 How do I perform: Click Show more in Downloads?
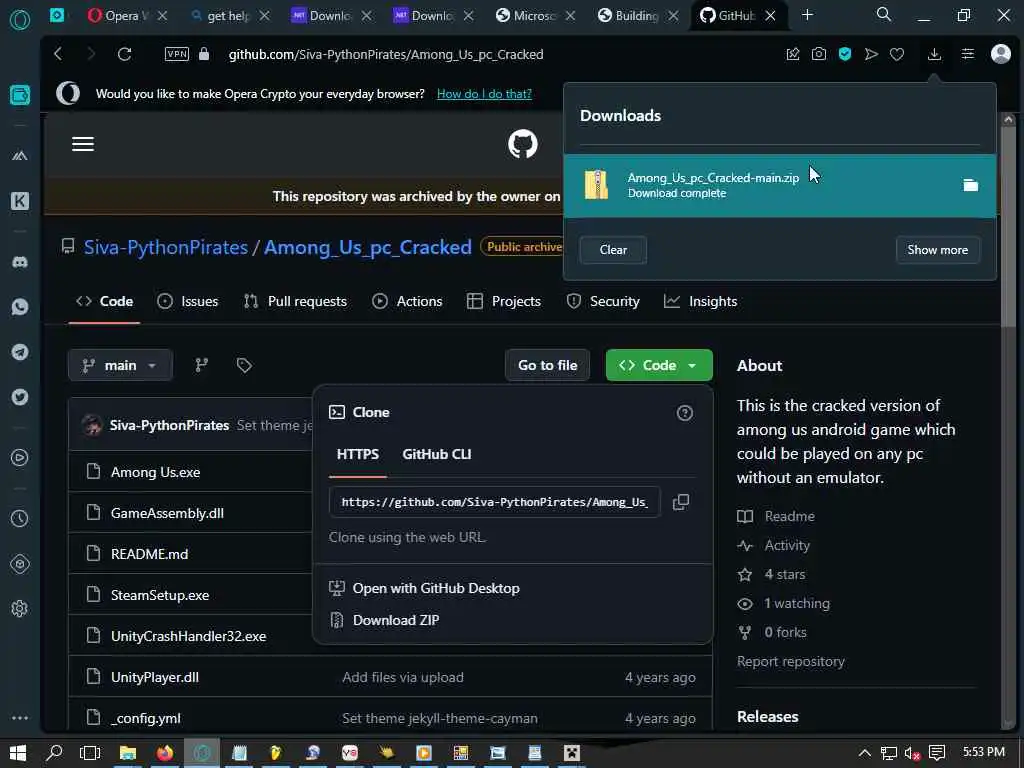[x=937, y=250]
